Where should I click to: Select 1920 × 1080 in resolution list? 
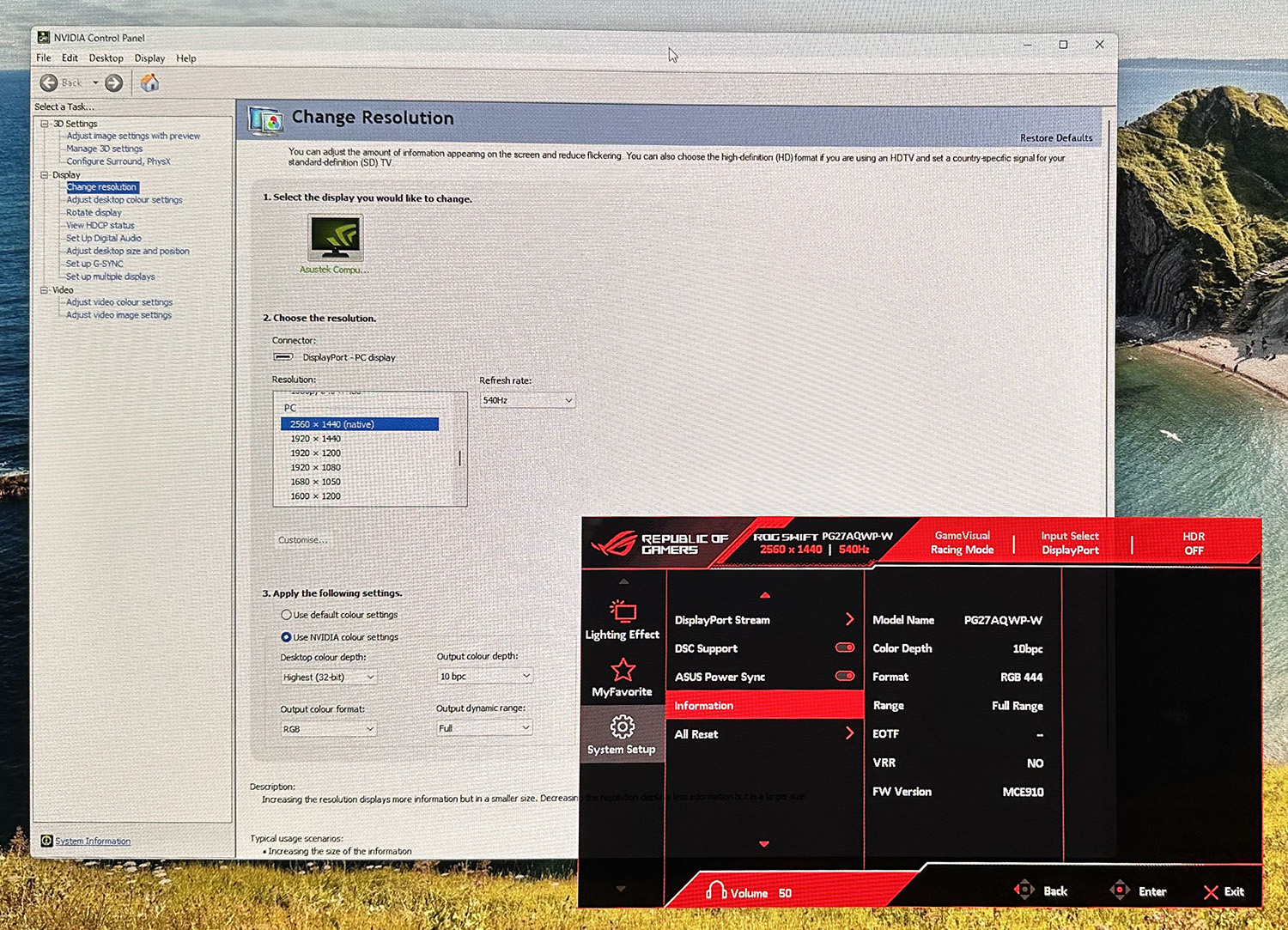coord(315,467)
